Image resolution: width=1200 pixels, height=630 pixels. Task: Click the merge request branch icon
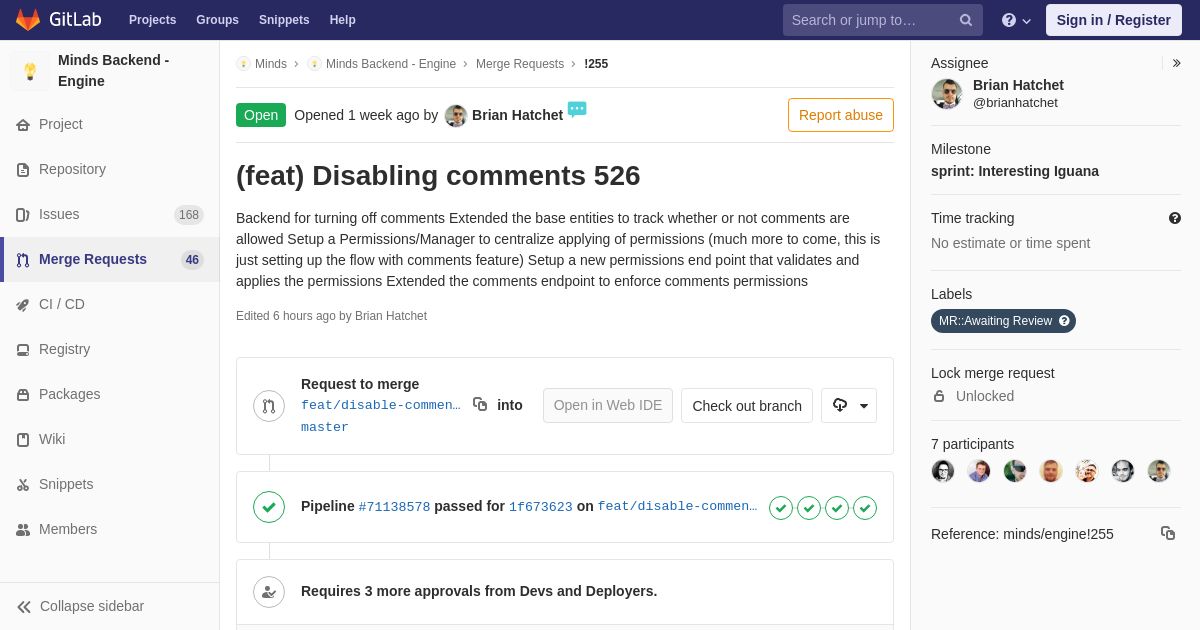tap(269, 406)
